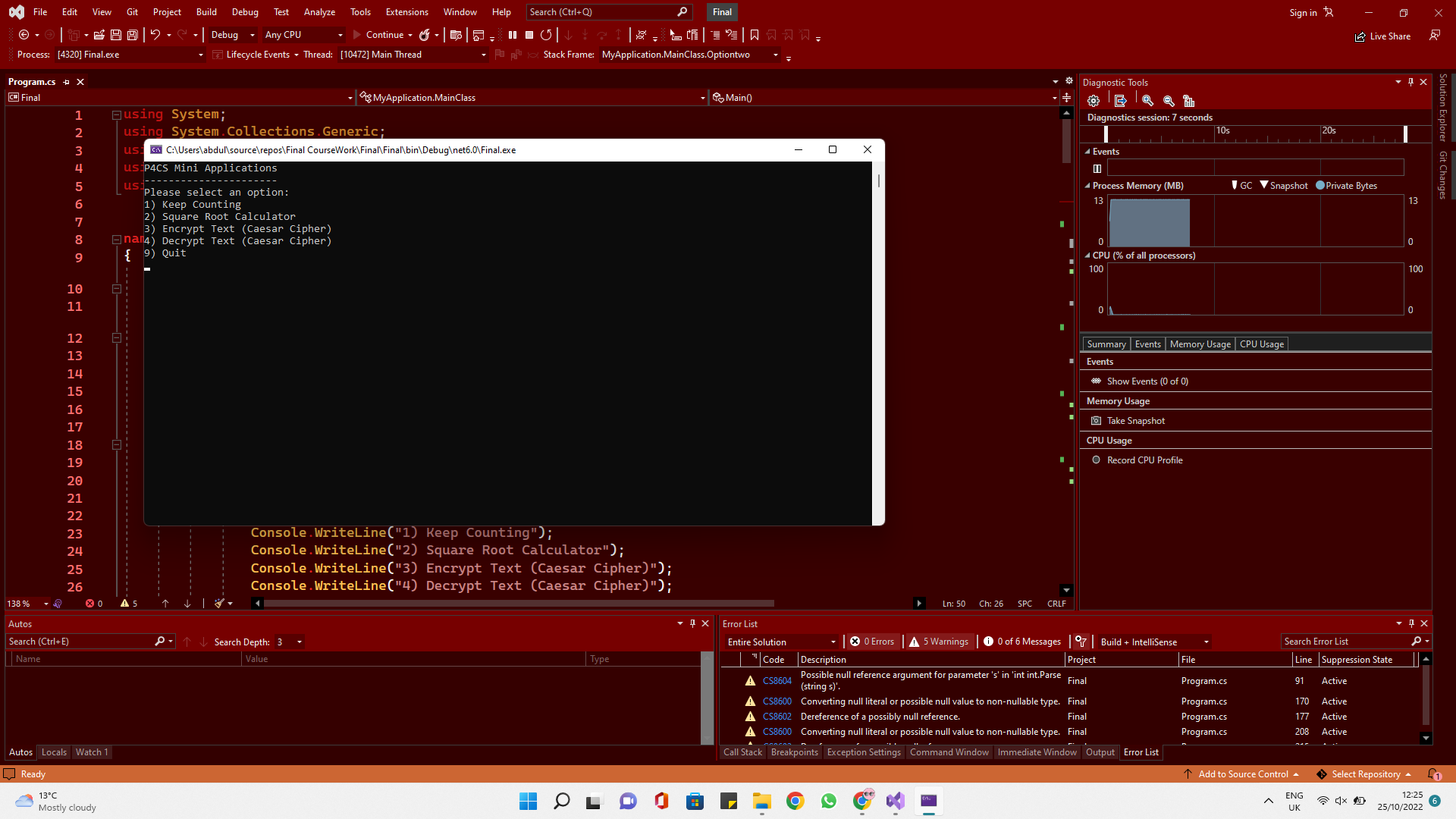The height and width of the screenshot is (819, 1456).
Task: Take Snapshot of memory usage
Action: (1135, 421)
